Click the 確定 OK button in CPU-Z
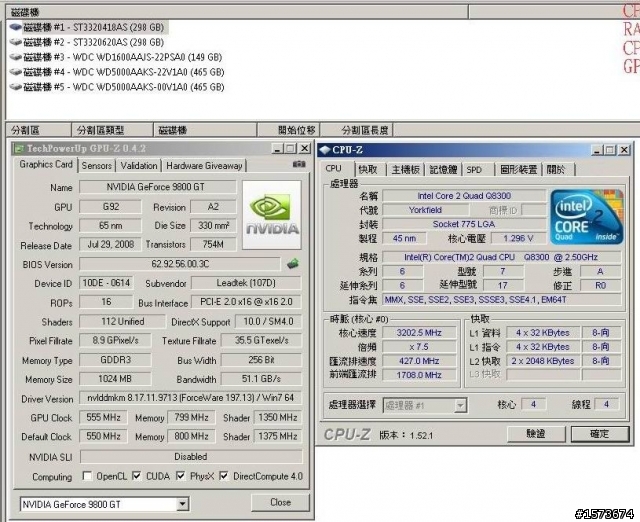 point(600,434)
